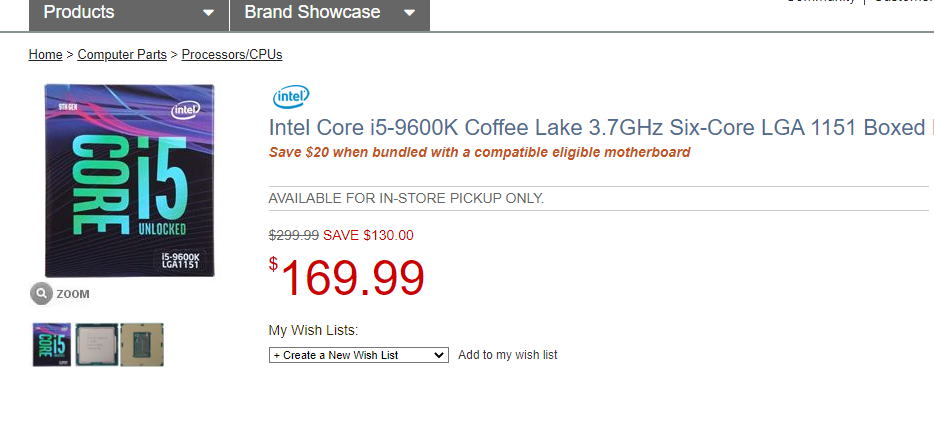
Task: Click the Save $20 motherboard bundle offer
Action: 480,152
